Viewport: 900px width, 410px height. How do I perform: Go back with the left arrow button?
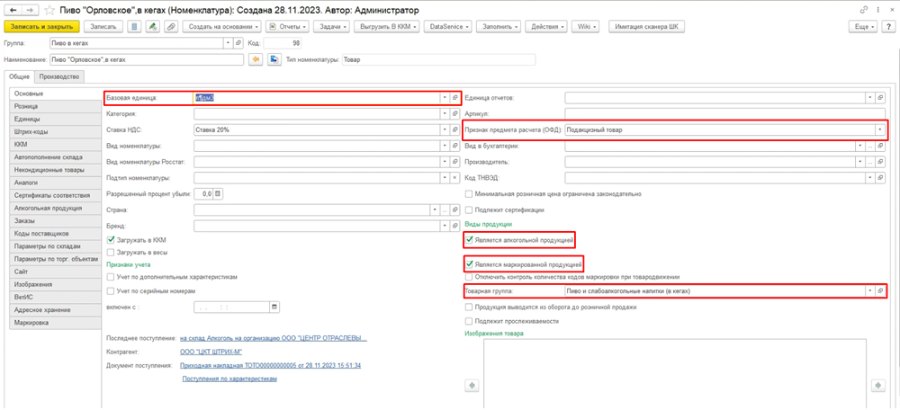13,10
